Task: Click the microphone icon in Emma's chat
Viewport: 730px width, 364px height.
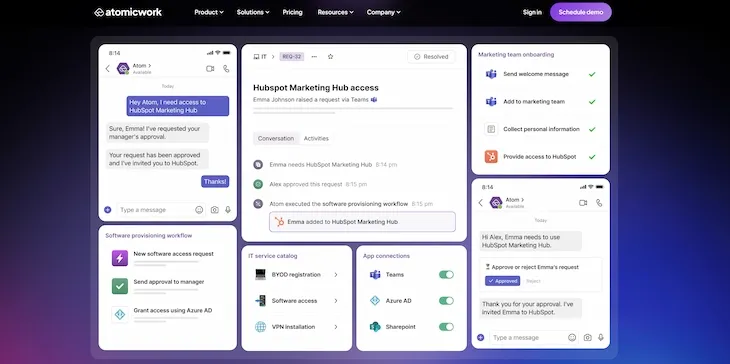Action: tap(228, 210)
